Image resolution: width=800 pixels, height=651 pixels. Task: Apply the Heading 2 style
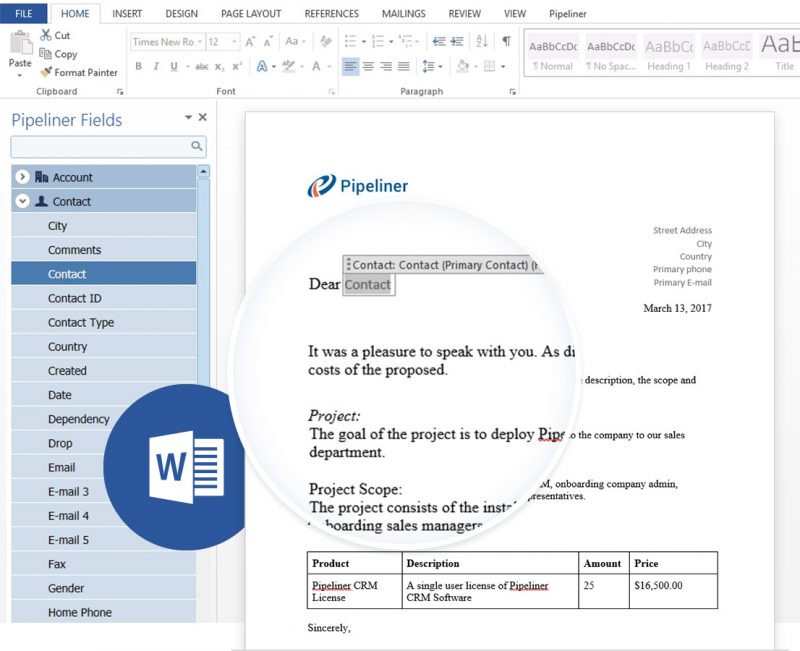[x=727, y=54]
